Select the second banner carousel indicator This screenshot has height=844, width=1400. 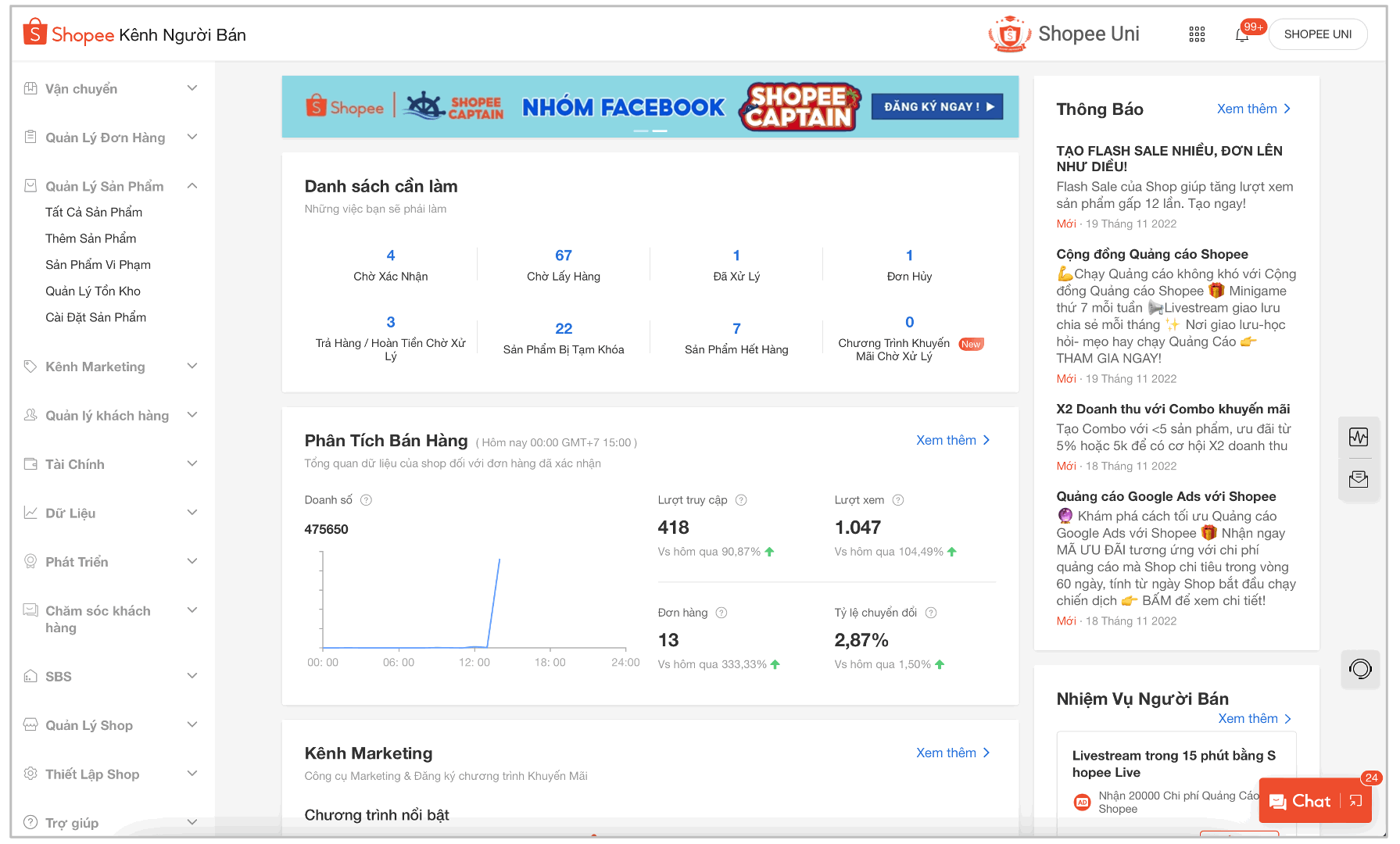click(660, 131)
